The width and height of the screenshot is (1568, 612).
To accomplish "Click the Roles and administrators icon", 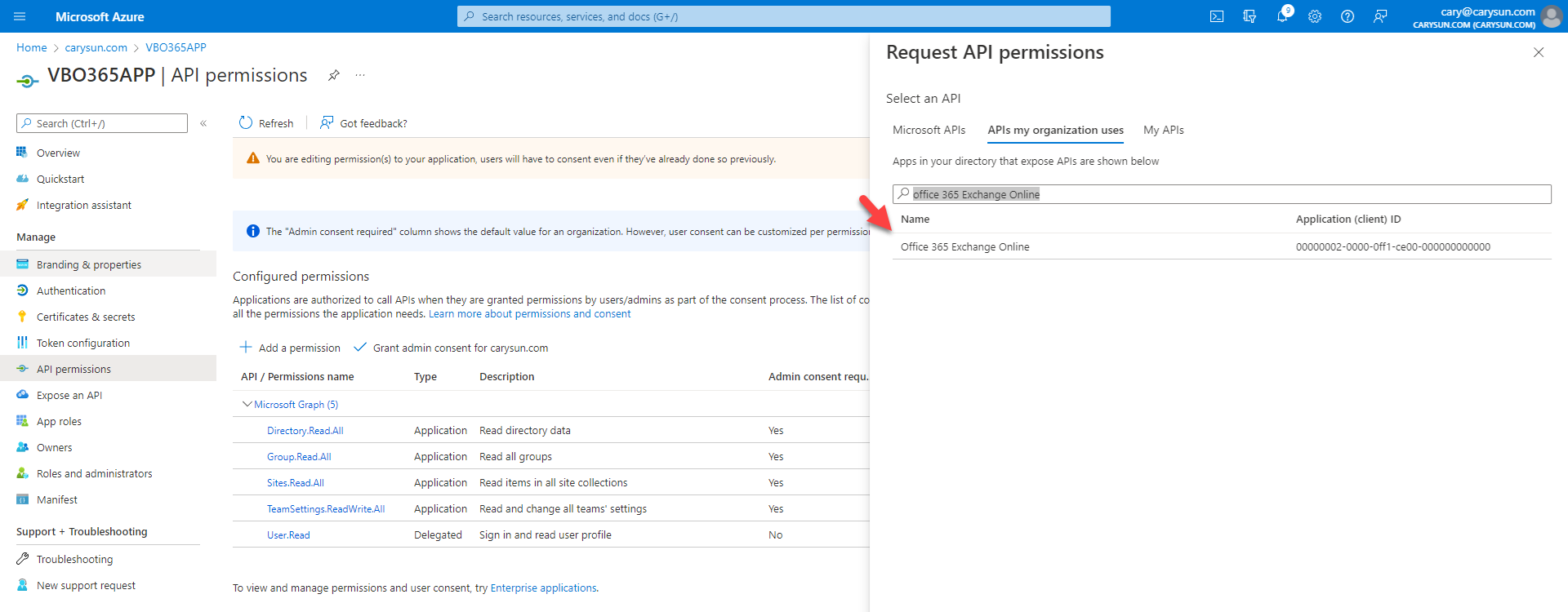I will (22, 473).
